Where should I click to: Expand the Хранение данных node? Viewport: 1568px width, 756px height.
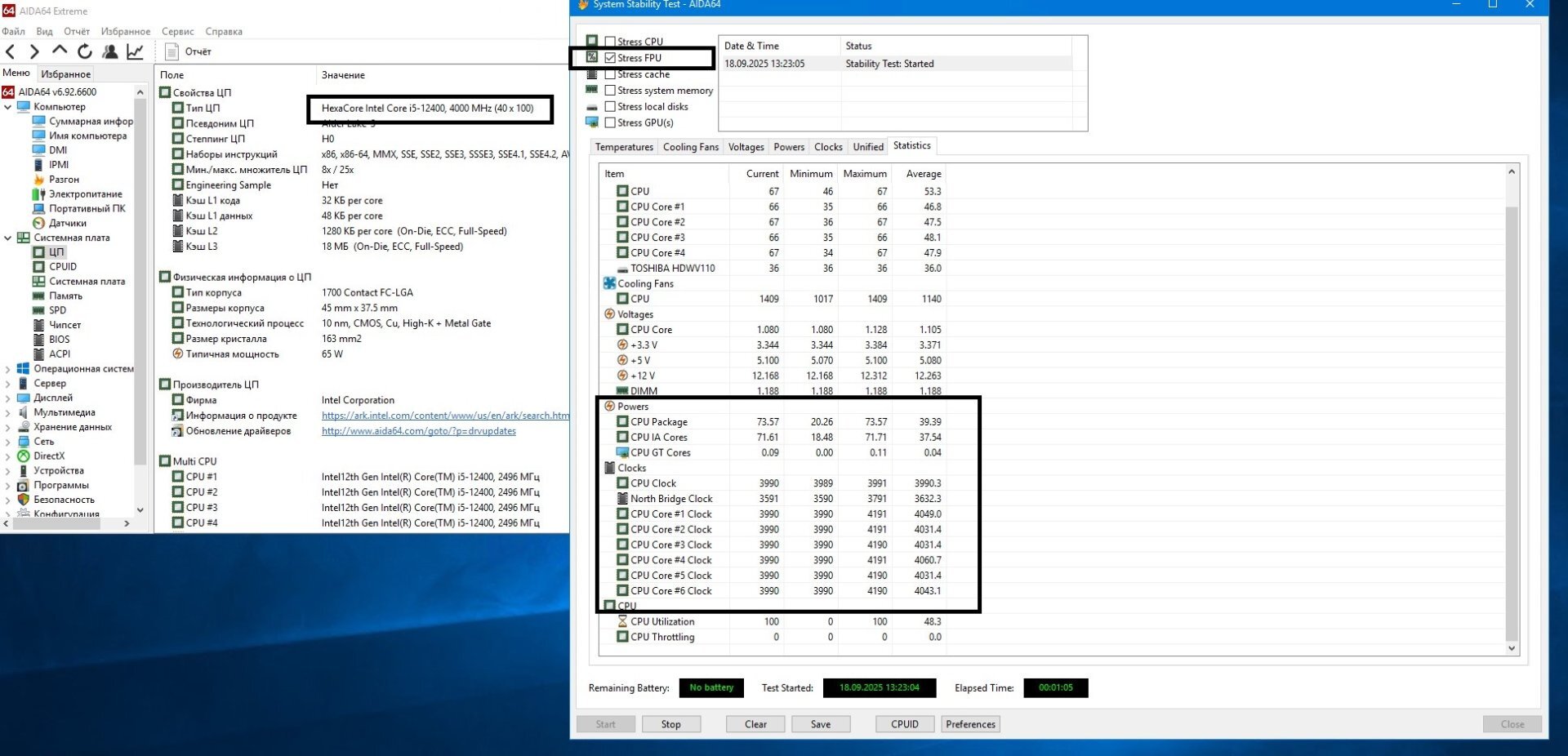tap(8, 428)
